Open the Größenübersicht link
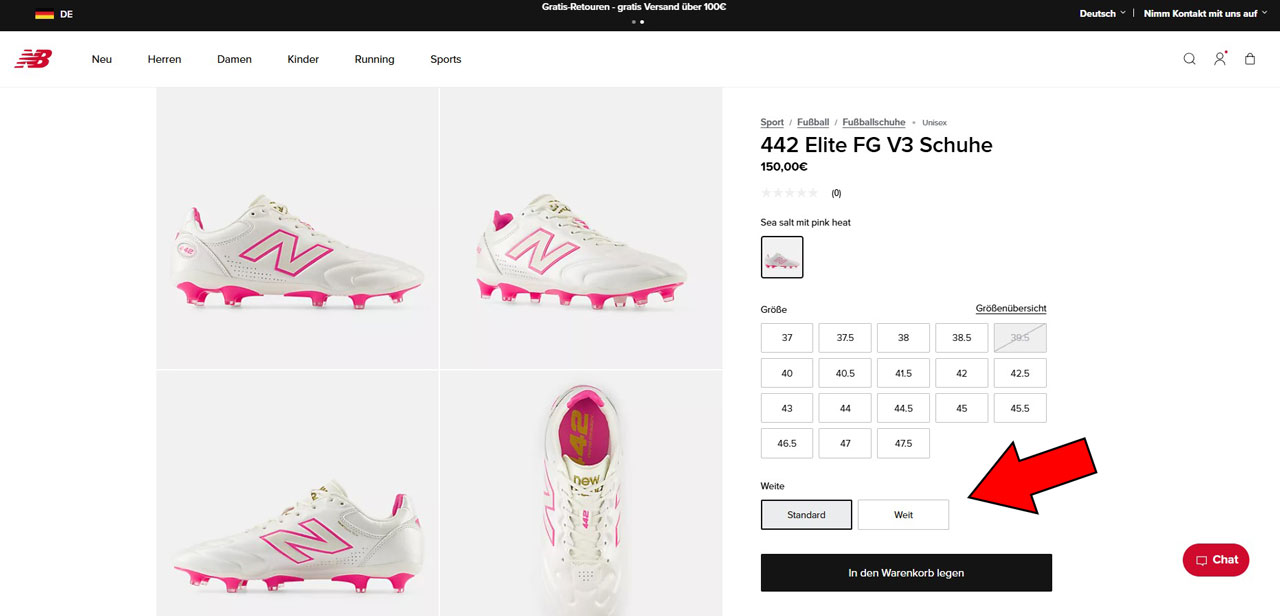1280x616 pixels. click(x=1011, y=308)
